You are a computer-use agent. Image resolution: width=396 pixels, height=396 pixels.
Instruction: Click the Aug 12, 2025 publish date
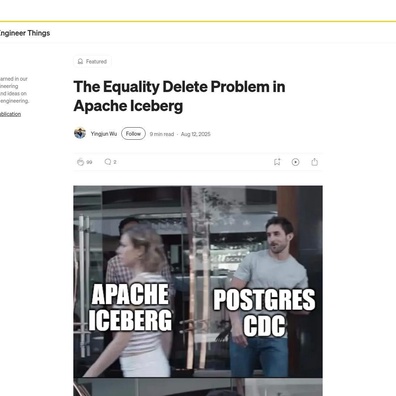click(x=196, y=134)
